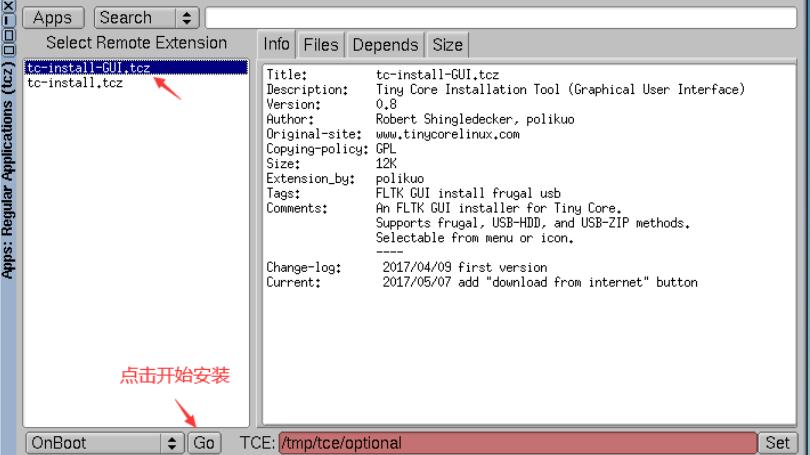
Task: Switch to the Size tab
Action: coord(447,45)
